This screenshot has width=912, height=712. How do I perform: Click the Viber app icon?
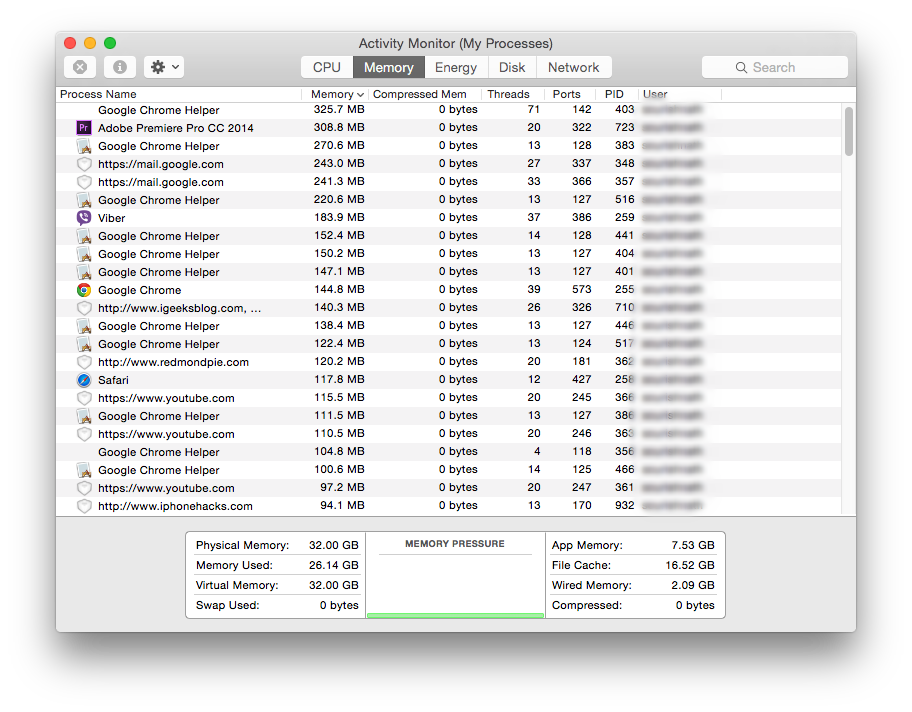point(84,218)
